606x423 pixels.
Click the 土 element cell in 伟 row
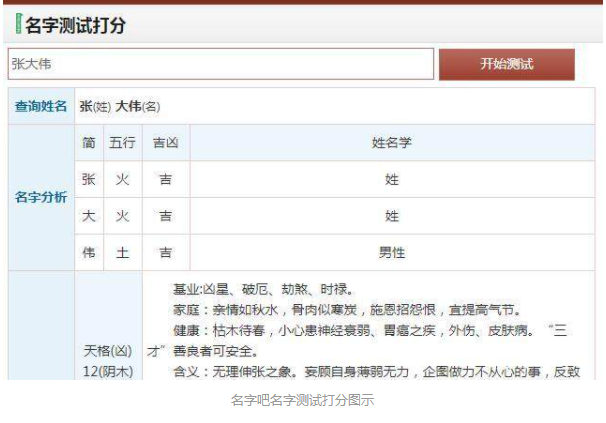(122, 253)
